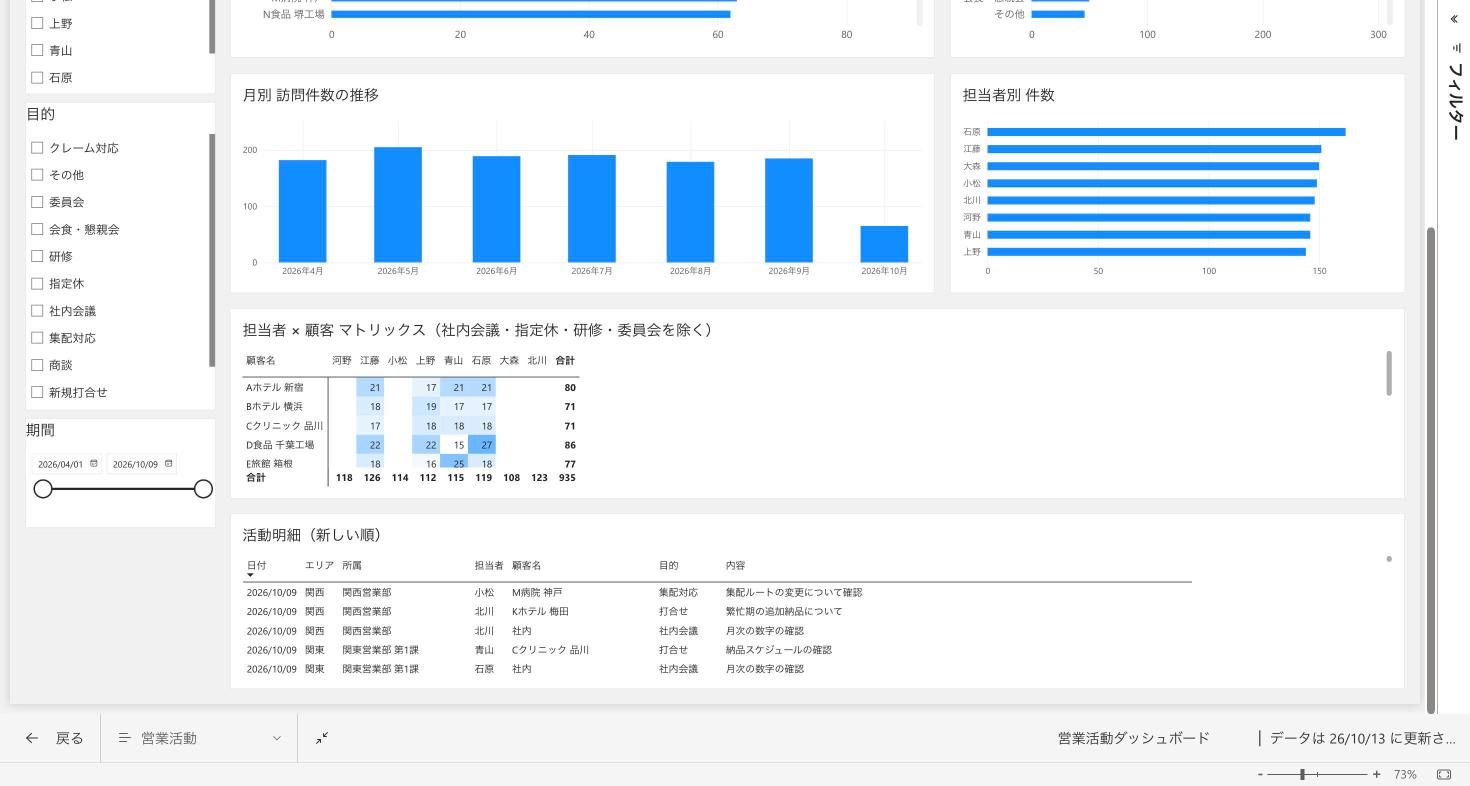Click the page list icon next to 営業活動

click(125, 738)
